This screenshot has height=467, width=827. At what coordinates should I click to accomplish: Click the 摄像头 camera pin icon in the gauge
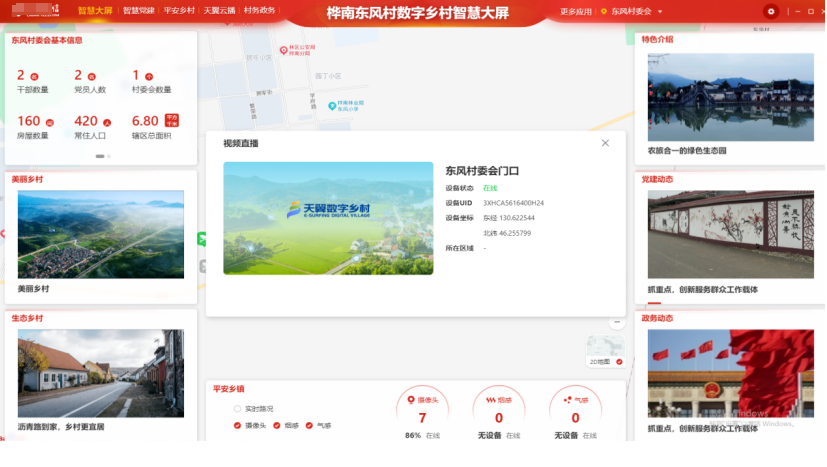pyautogui.click(x=411, y=400)
